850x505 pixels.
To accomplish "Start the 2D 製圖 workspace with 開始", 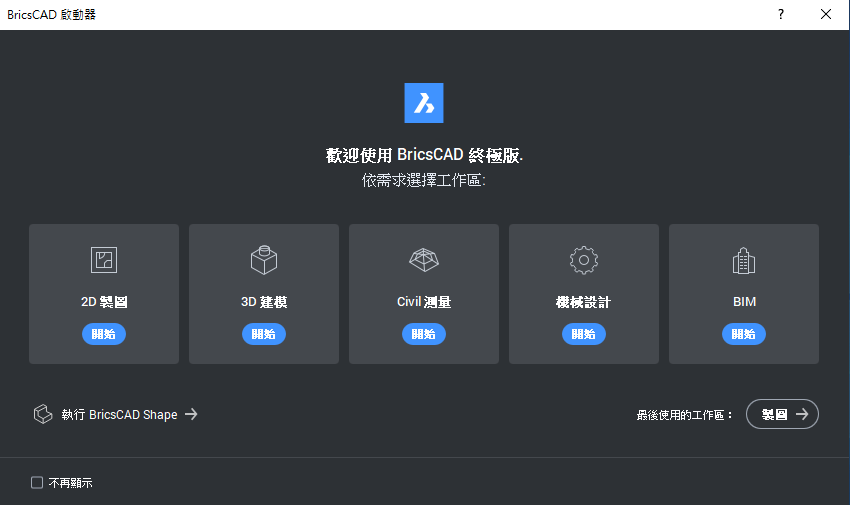I will coord(104,334).
